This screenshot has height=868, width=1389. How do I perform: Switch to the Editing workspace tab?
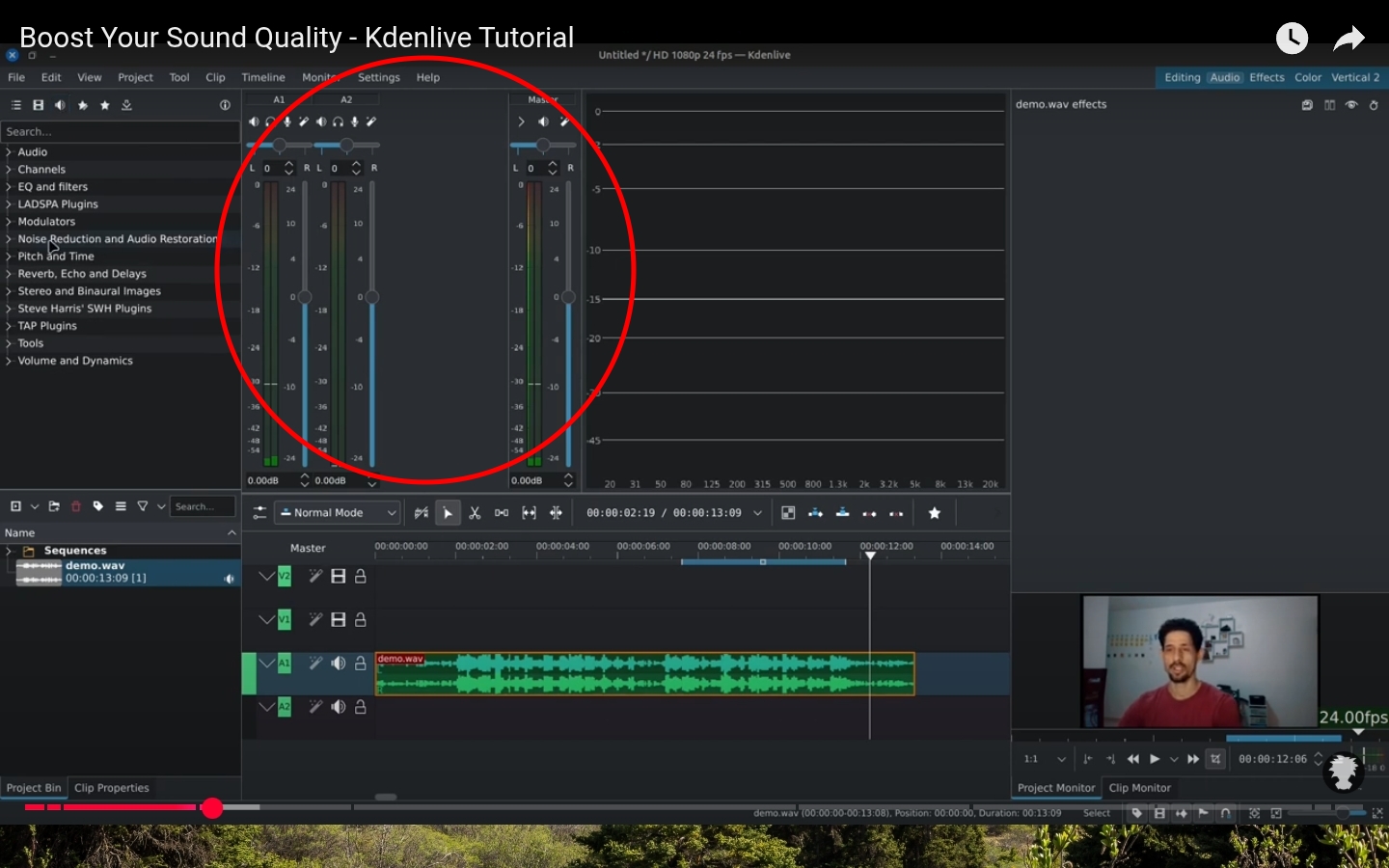pos(1182,77)
